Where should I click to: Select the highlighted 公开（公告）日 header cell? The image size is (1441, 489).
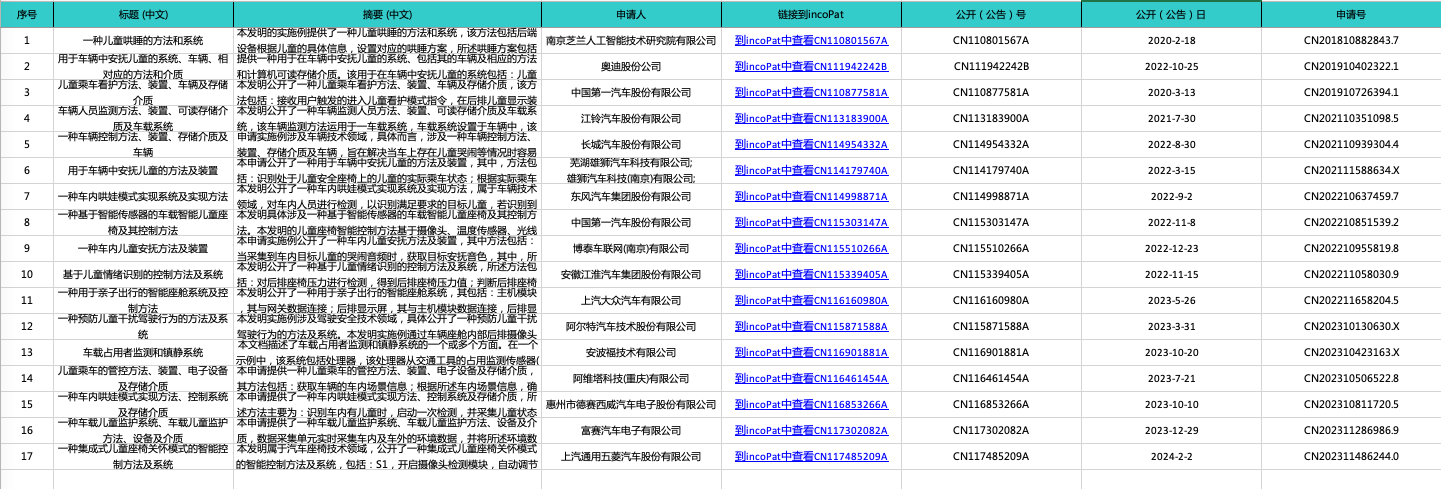pos(1171,15)
